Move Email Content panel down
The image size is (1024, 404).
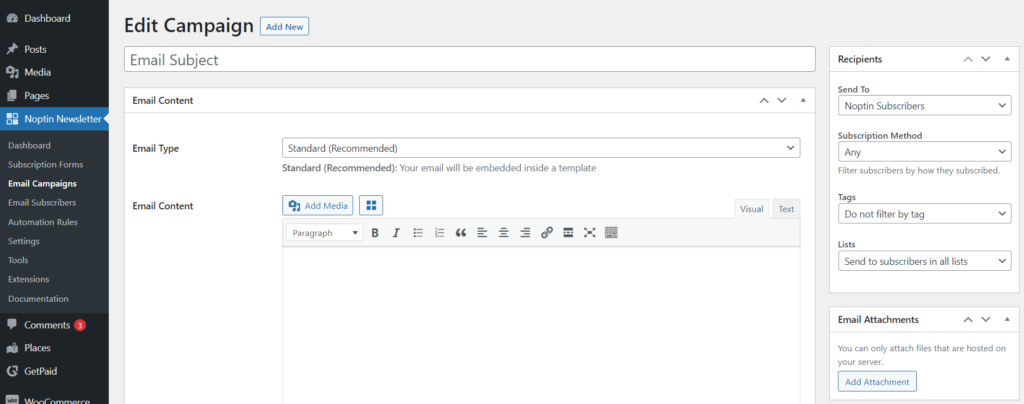(782, 101)
